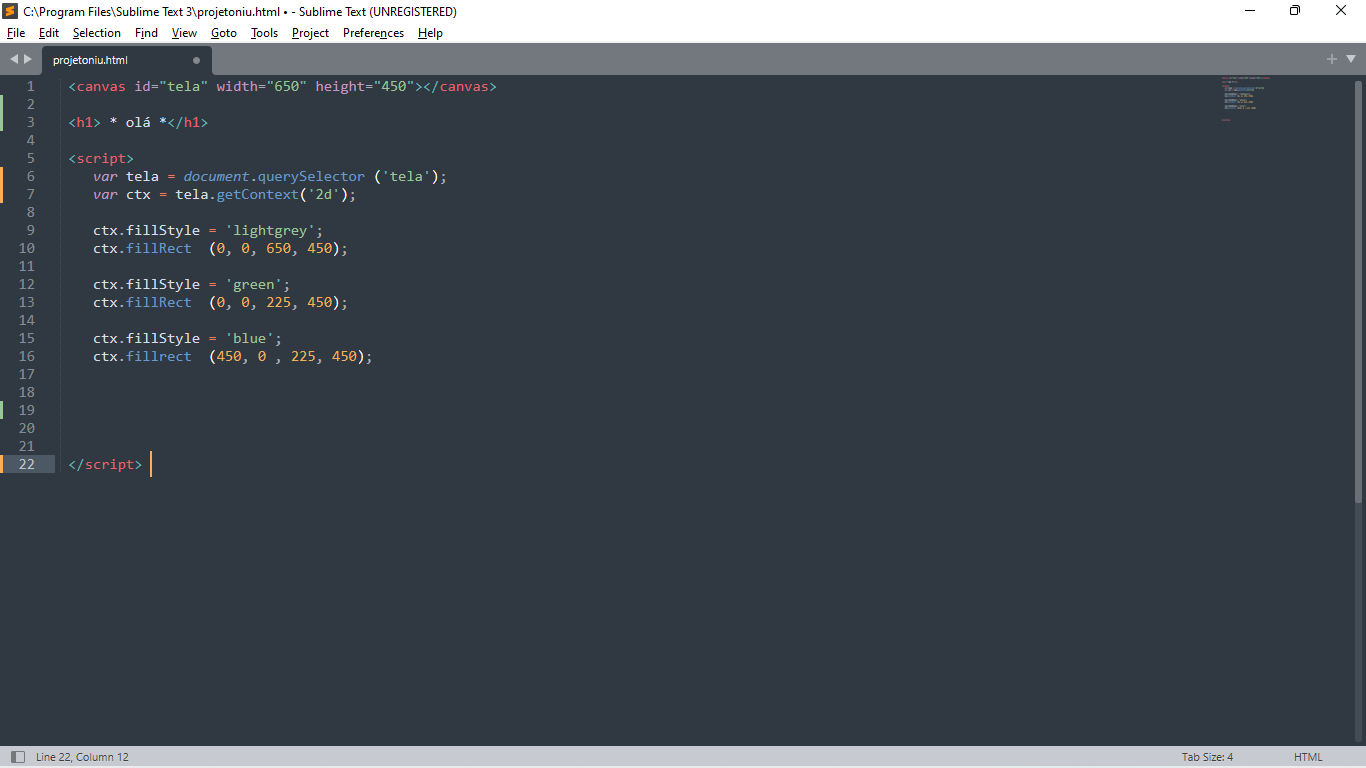Minimize the Sublime Text window
The image size is (1366, 768).
1250,11
